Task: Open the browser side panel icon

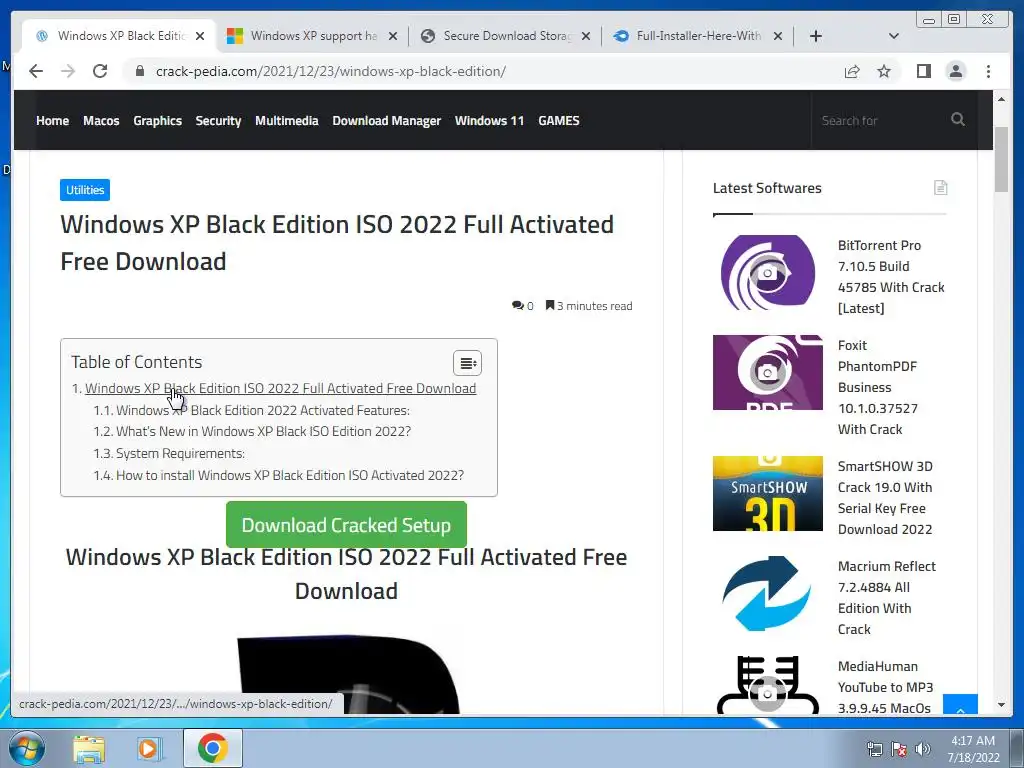Action: pyautogui.click(x=923, y=71)
